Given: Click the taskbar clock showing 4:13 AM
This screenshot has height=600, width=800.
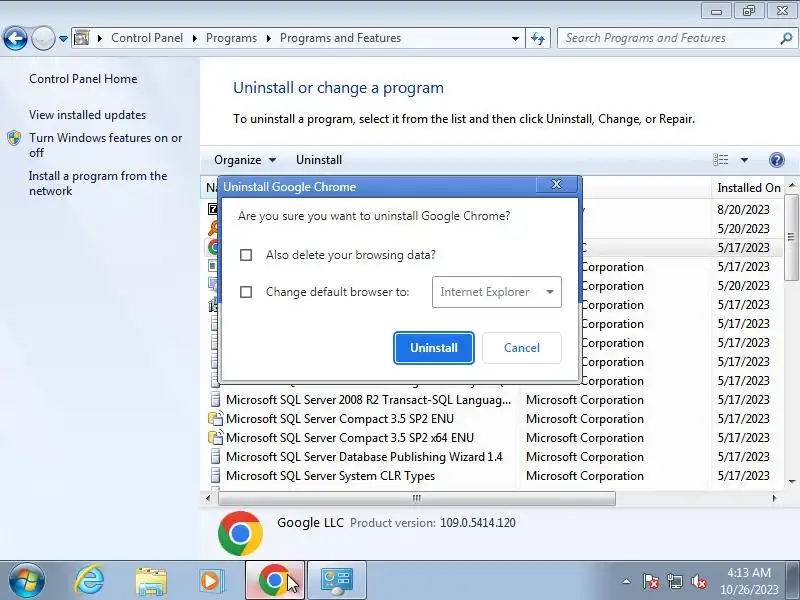Looking at the screenshot, I should [x=749, y=581].
